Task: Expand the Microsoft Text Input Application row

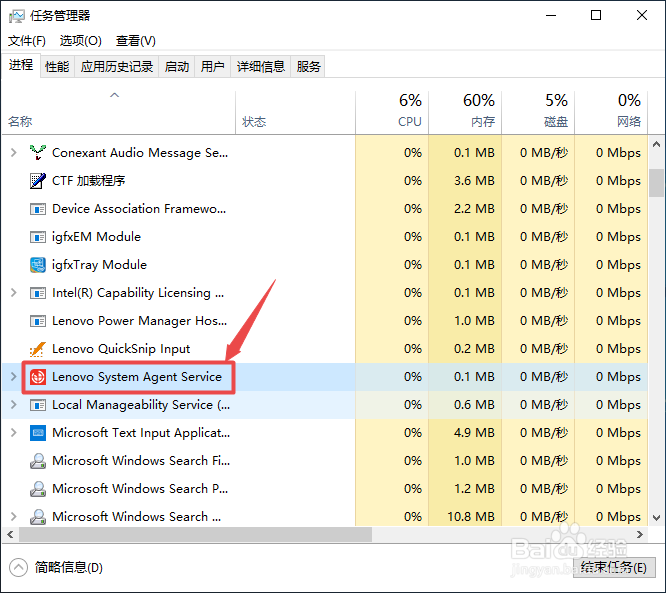Action: [14, 433]
